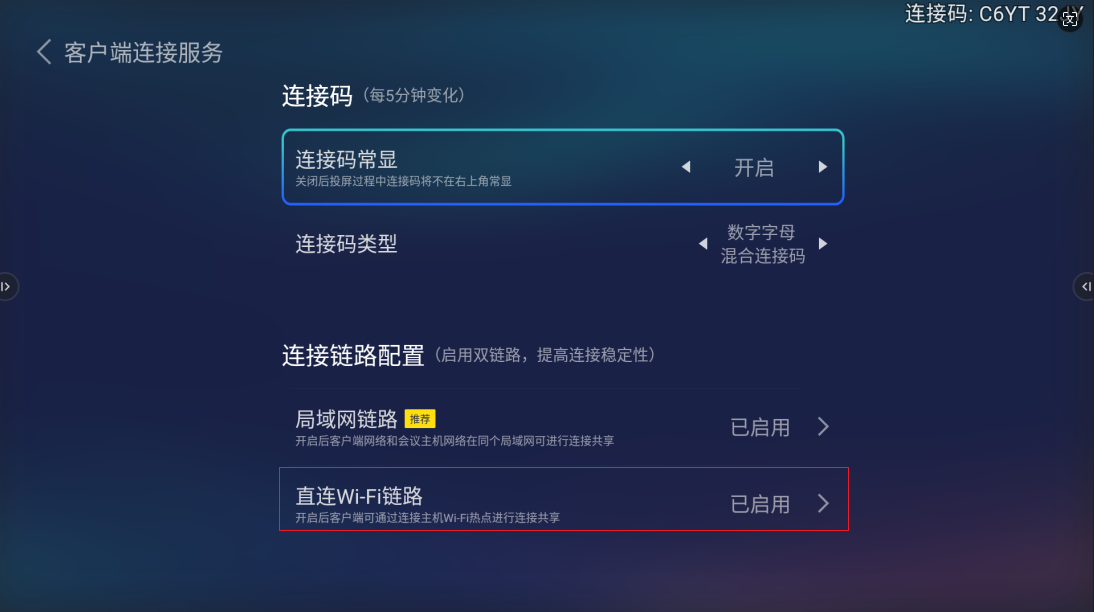Click 已启用 status for 直连Wi-Fi链路

click(760, 504)
